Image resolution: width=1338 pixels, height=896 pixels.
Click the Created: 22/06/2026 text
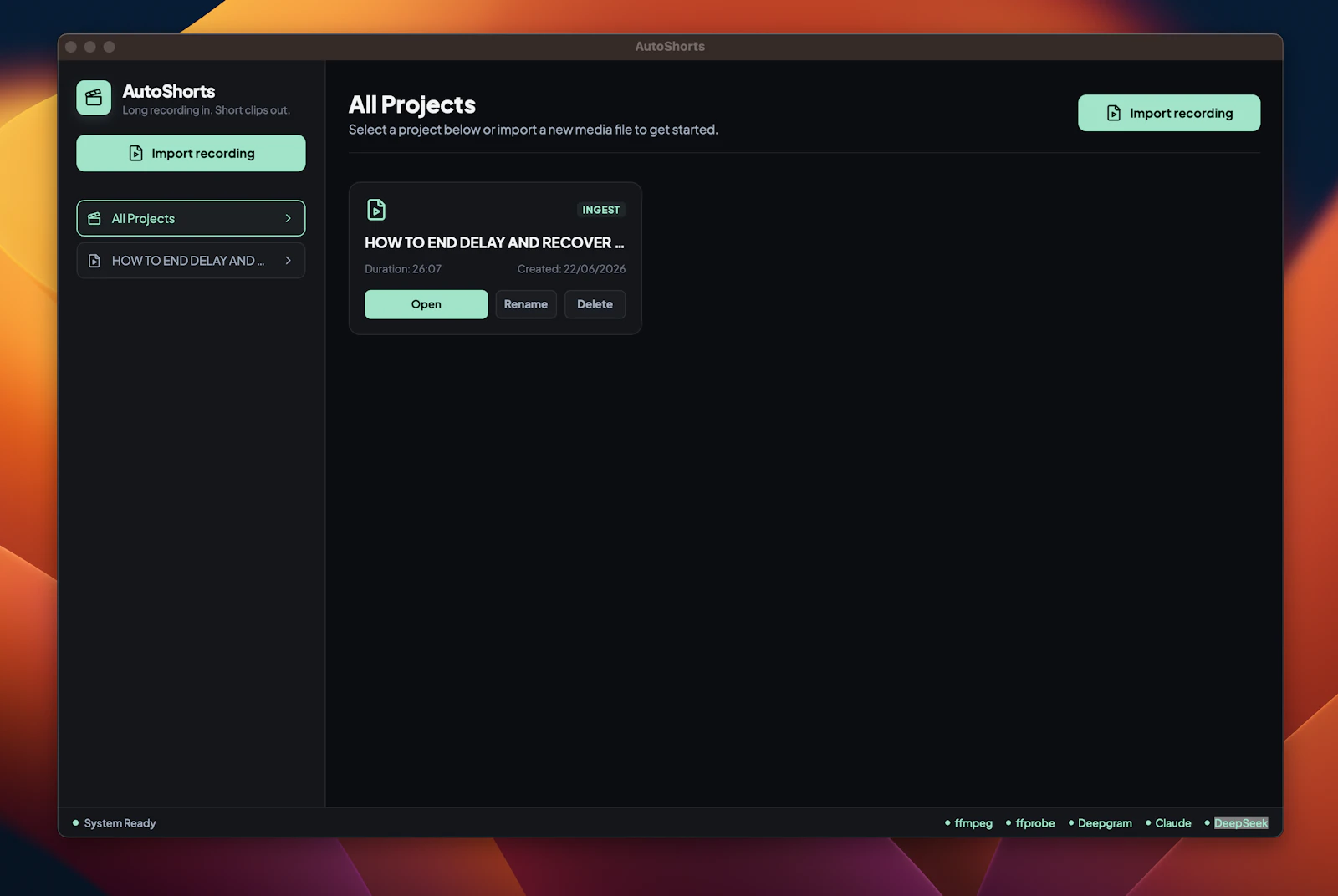[571, 269]
